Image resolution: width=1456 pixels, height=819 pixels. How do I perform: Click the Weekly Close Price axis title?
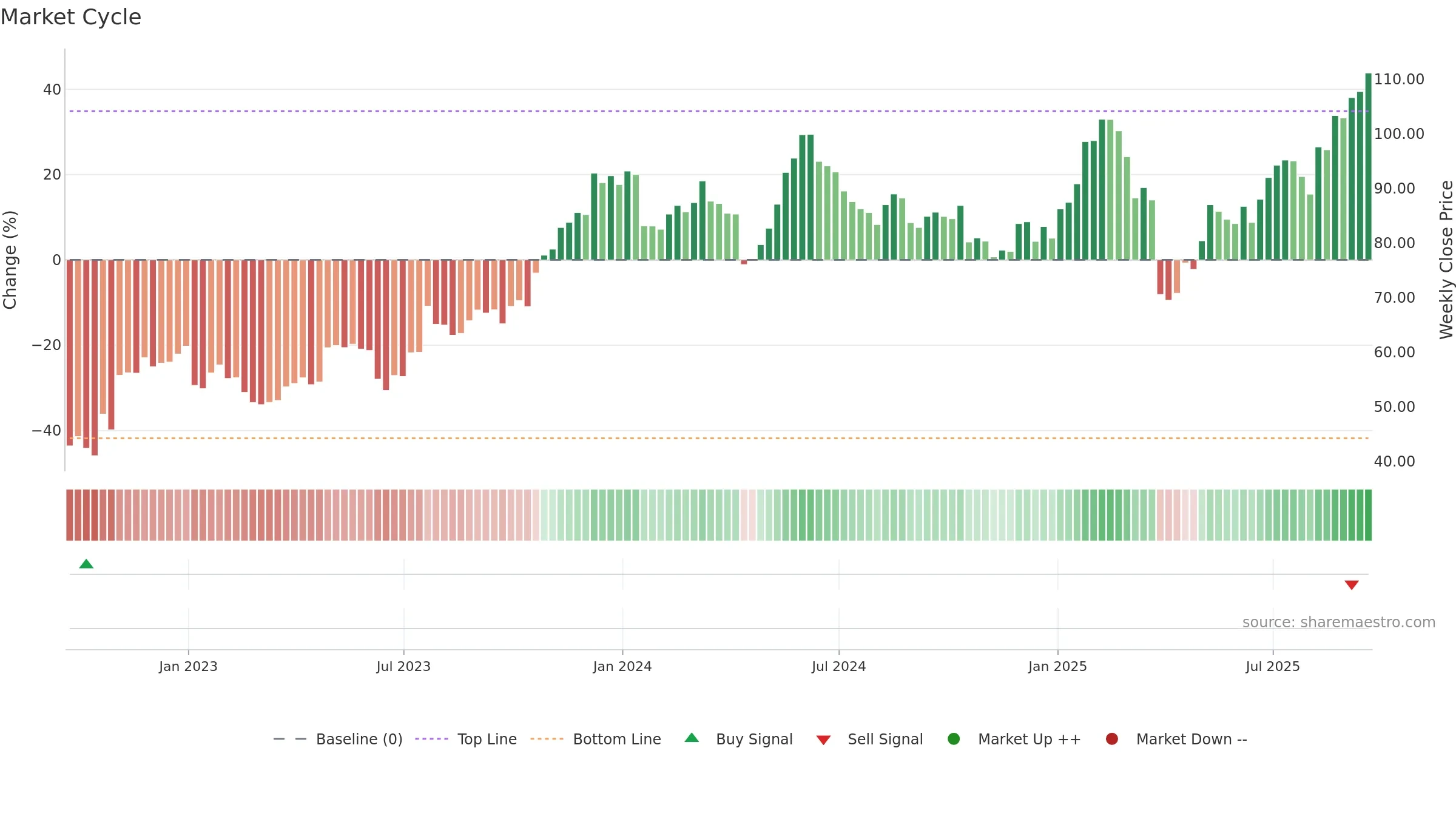pos(1446,260)
